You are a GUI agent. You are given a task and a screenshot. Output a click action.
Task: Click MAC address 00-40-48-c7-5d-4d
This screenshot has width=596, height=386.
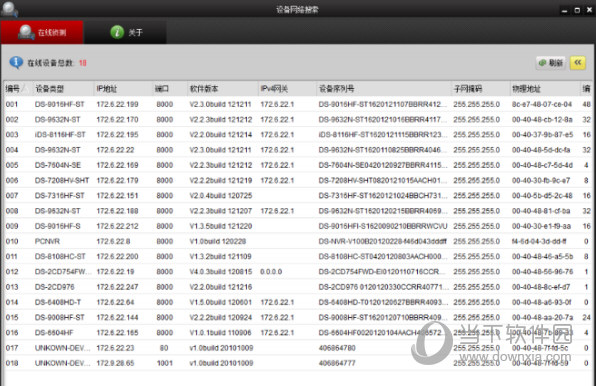click(x=542, y=165)
